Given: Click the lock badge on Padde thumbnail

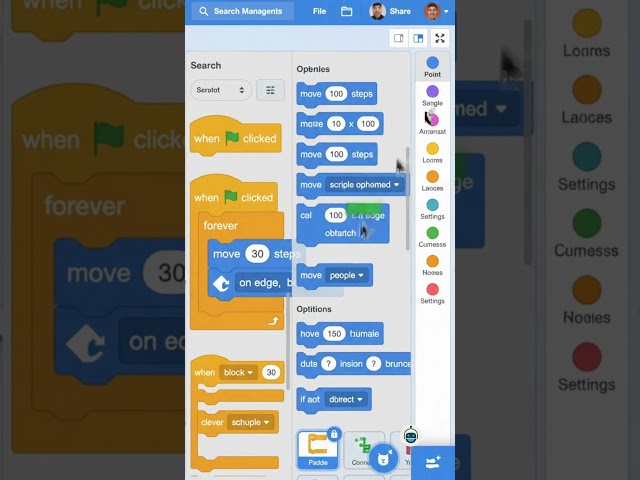Looking at the screenshot, I should click(x=334, y=434).
